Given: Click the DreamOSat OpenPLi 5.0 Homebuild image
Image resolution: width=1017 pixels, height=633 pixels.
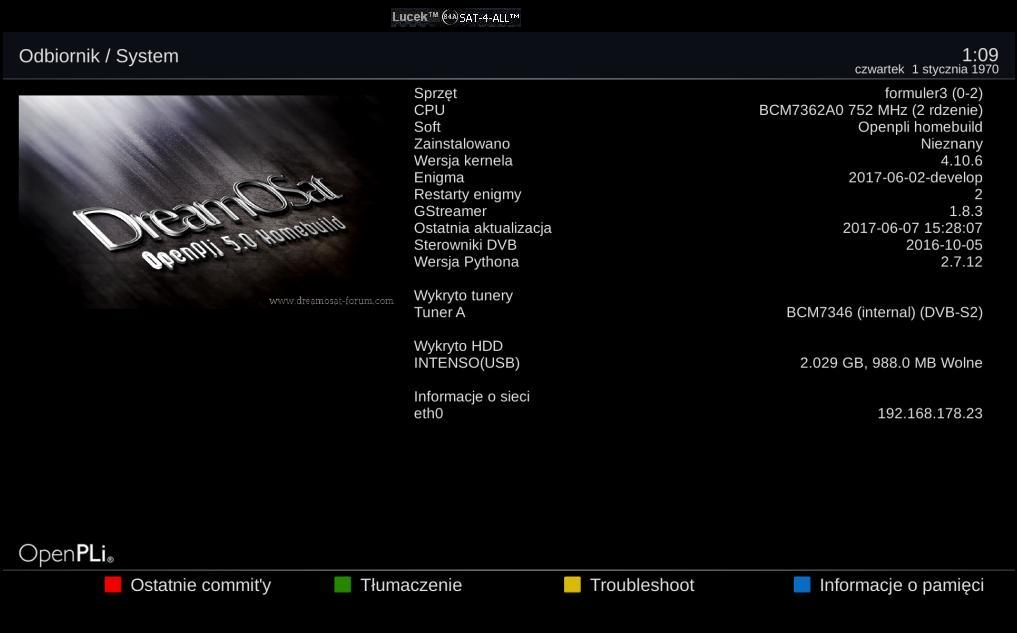Looking at the screenshot, I should 206,202.
